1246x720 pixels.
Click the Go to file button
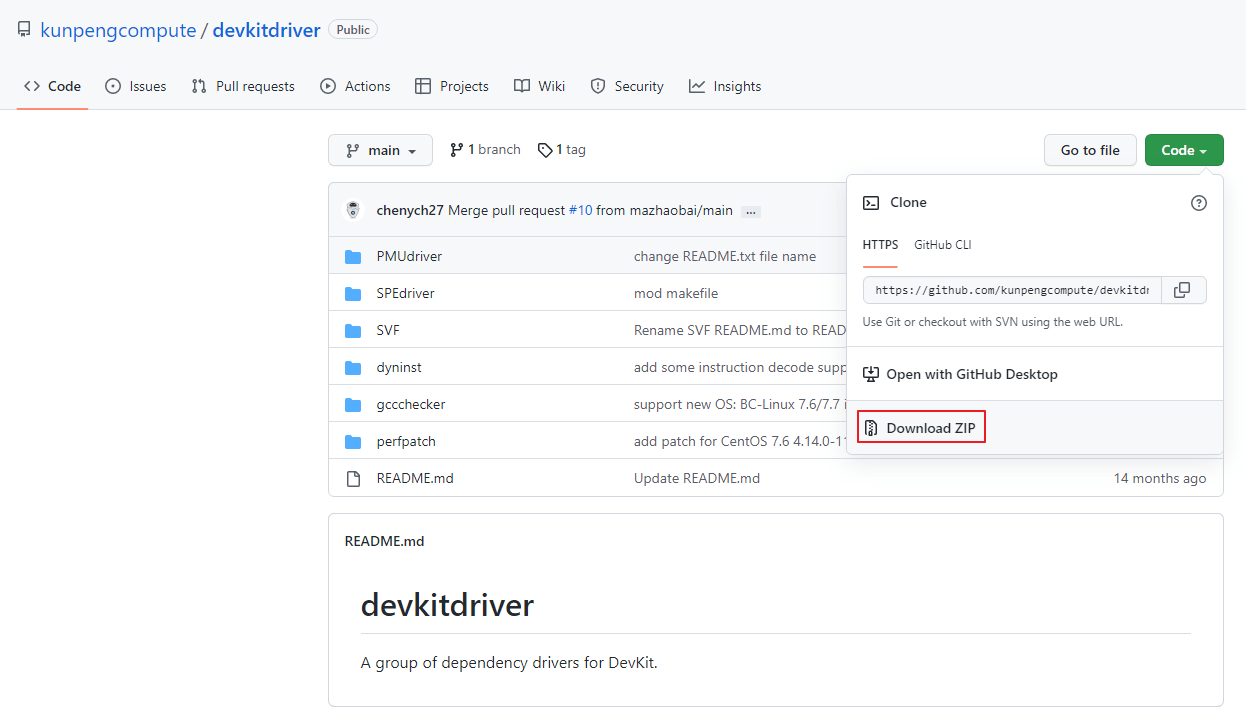[1090, 150]
